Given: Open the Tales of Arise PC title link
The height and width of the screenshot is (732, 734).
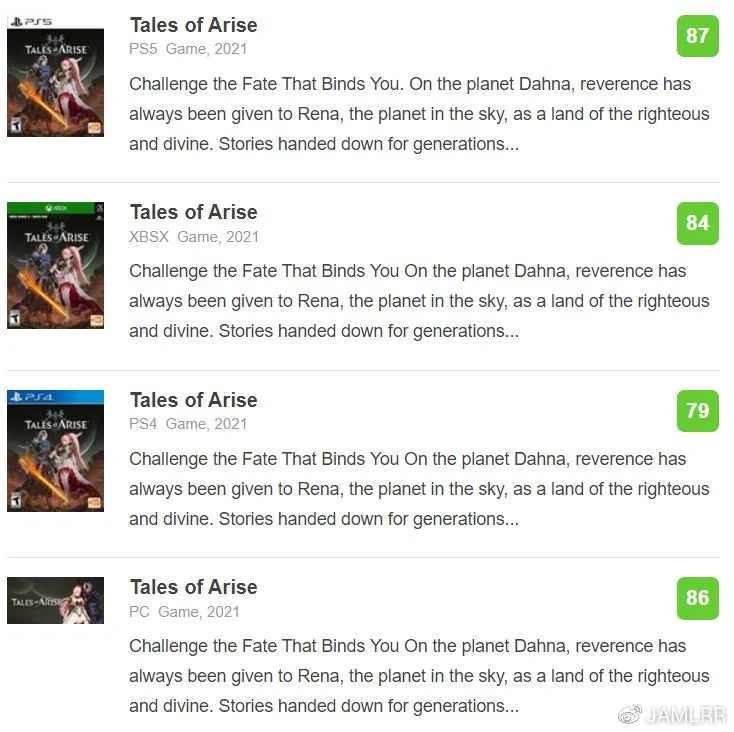Looking at the screenshot, I should tap(193, 587).
